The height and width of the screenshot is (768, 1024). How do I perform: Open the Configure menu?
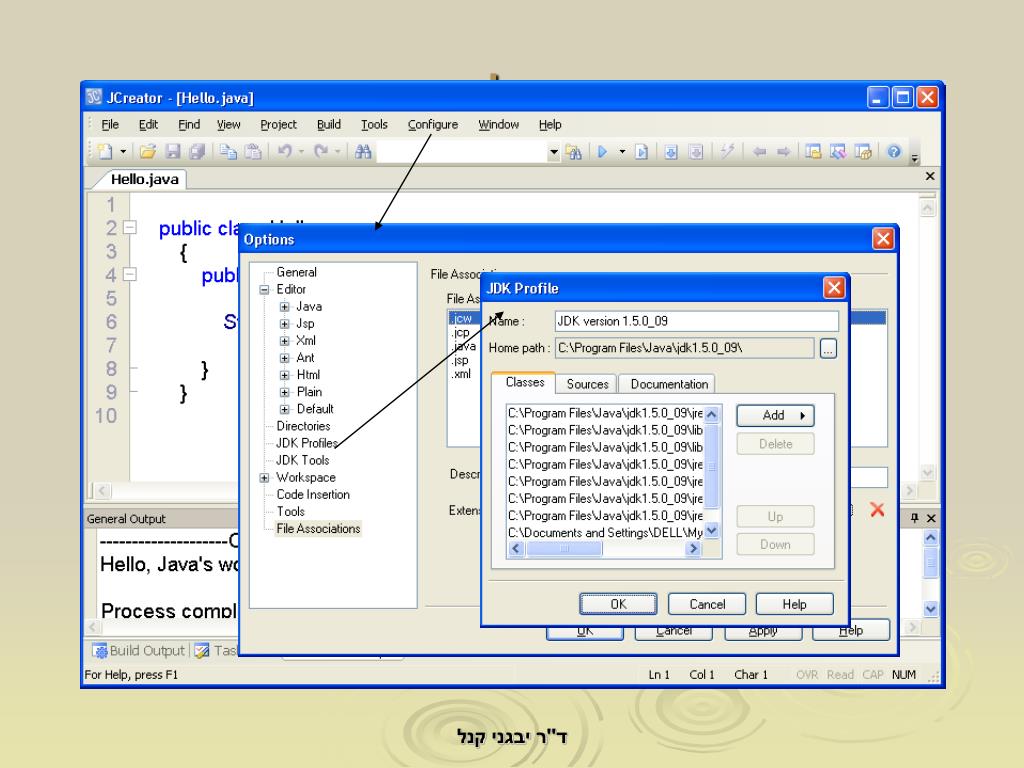click(432, 125)
